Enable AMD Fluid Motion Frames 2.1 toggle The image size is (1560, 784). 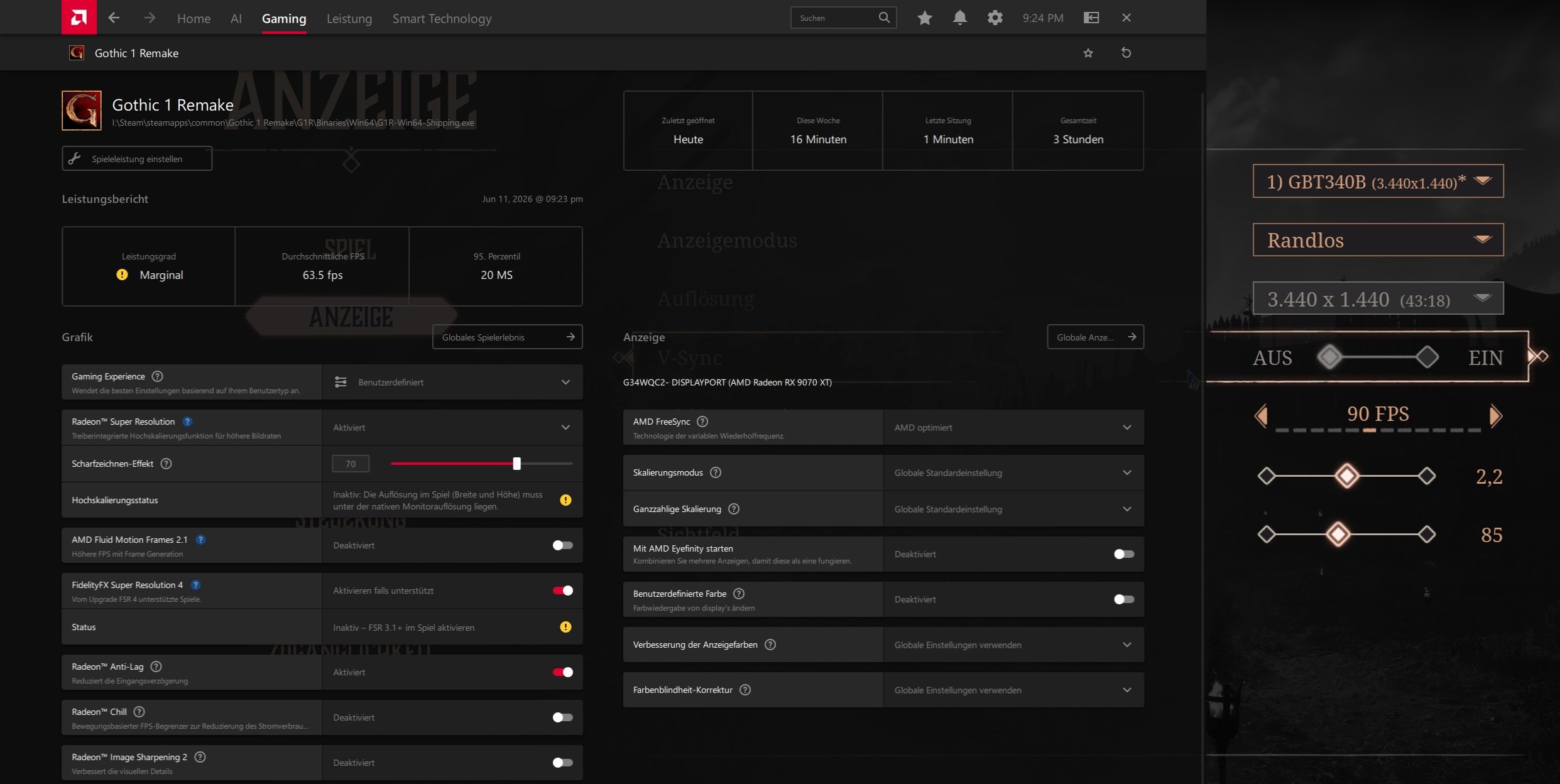pos(562,545)
